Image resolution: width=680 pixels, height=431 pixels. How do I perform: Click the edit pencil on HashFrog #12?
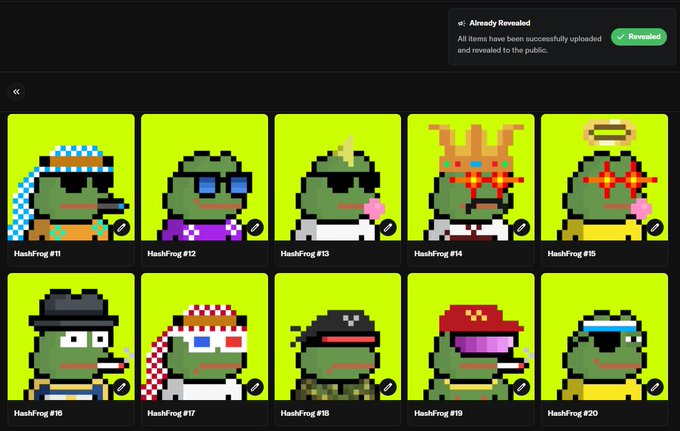coord(255,227)
